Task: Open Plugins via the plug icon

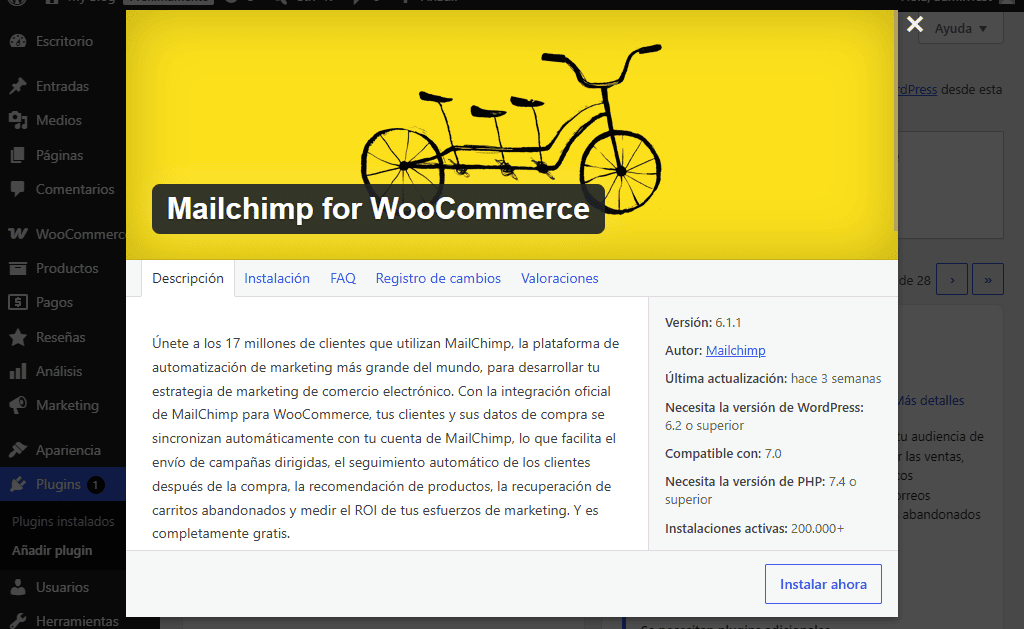Action: pyautogui.click(x=18, y=485)
